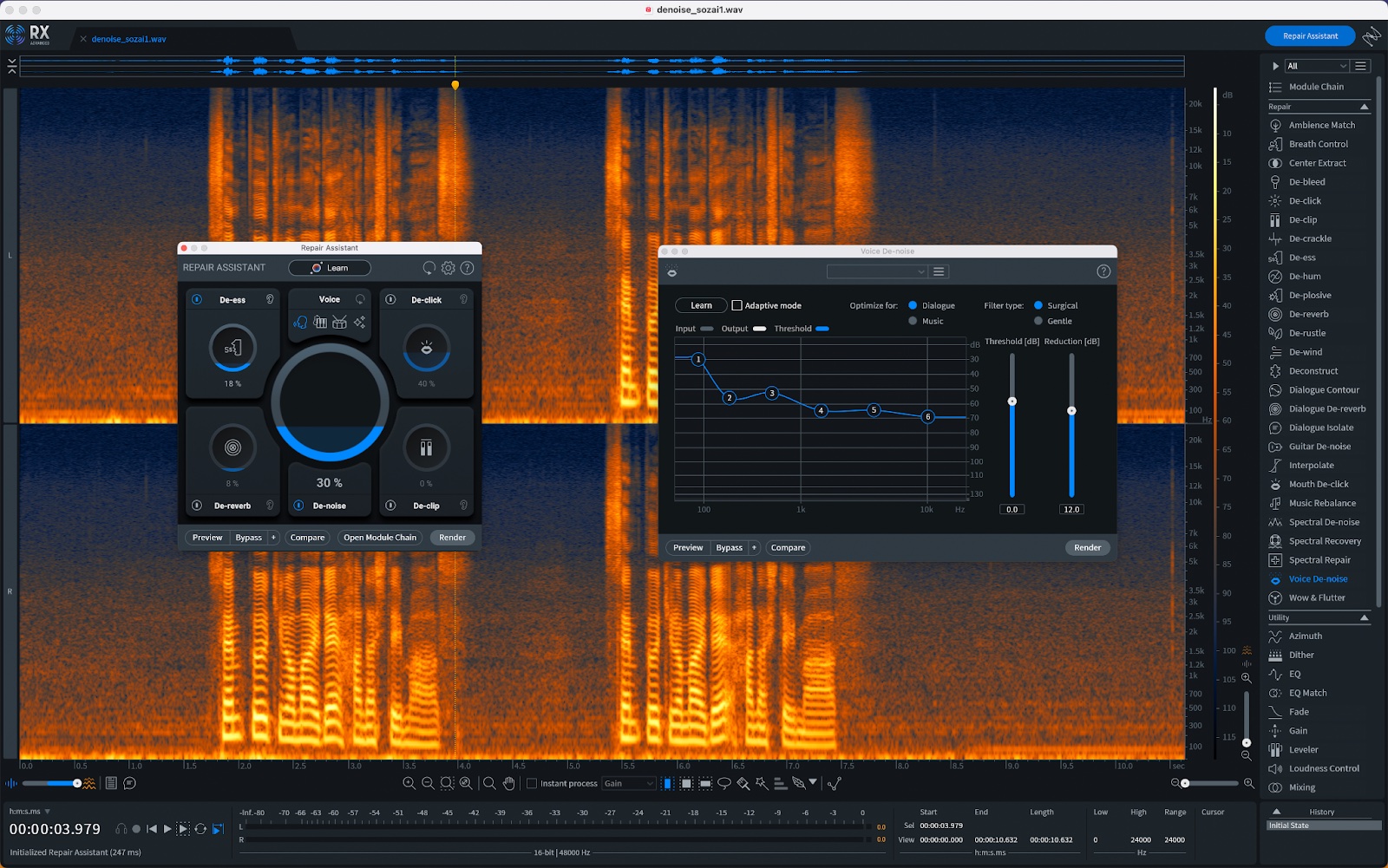The height and width of the screenshot is (868, 1388).
Task: Toggle De-clip power button
Action: [x=390, y=505]
